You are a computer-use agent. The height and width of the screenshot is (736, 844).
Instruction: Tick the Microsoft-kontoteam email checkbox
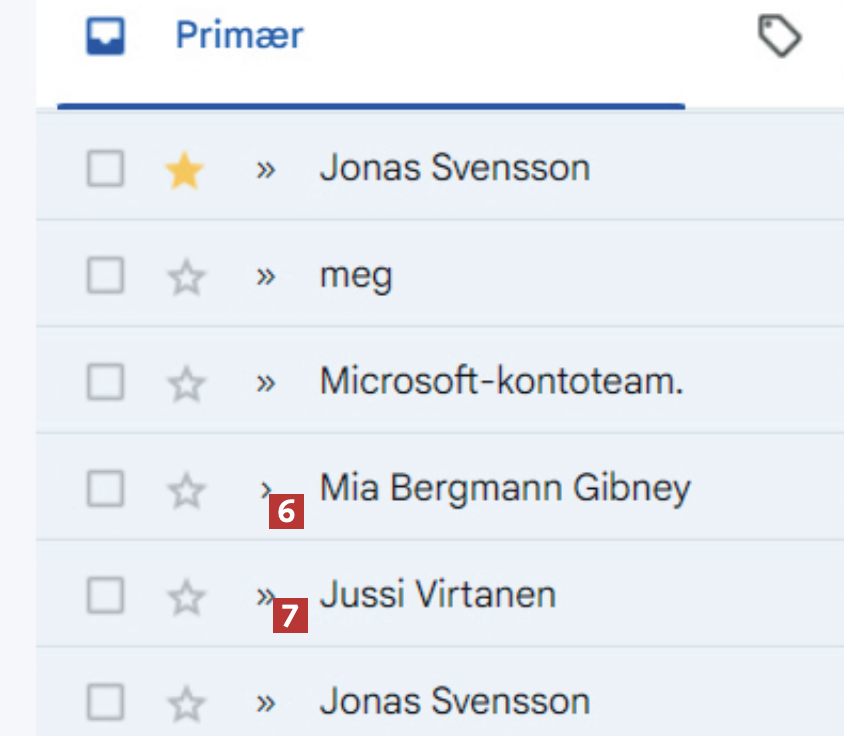pos(105,383)
